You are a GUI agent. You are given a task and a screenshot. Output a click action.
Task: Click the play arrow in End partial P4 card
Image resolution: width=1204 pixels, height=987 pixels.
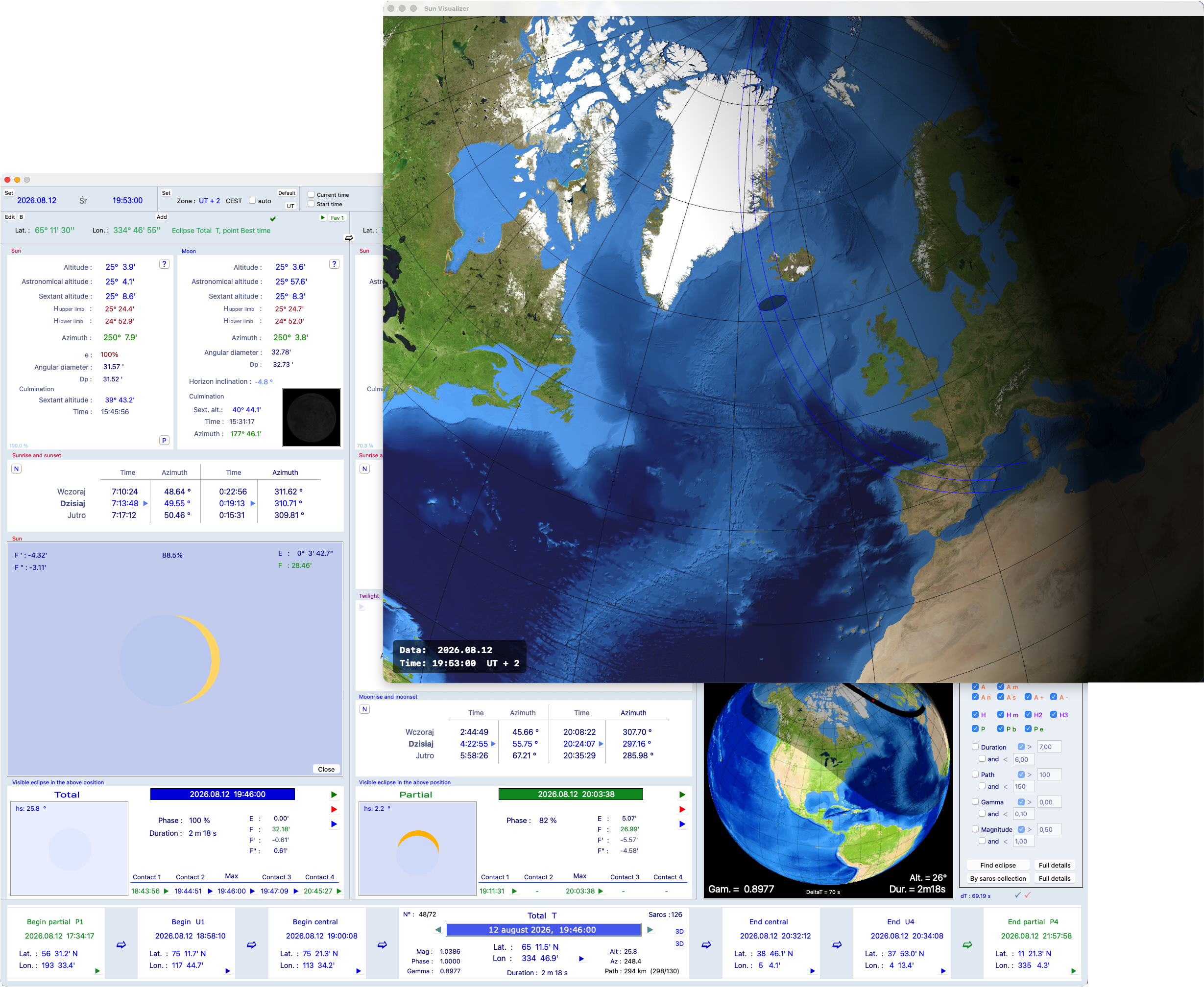(x=1073, y=970)
